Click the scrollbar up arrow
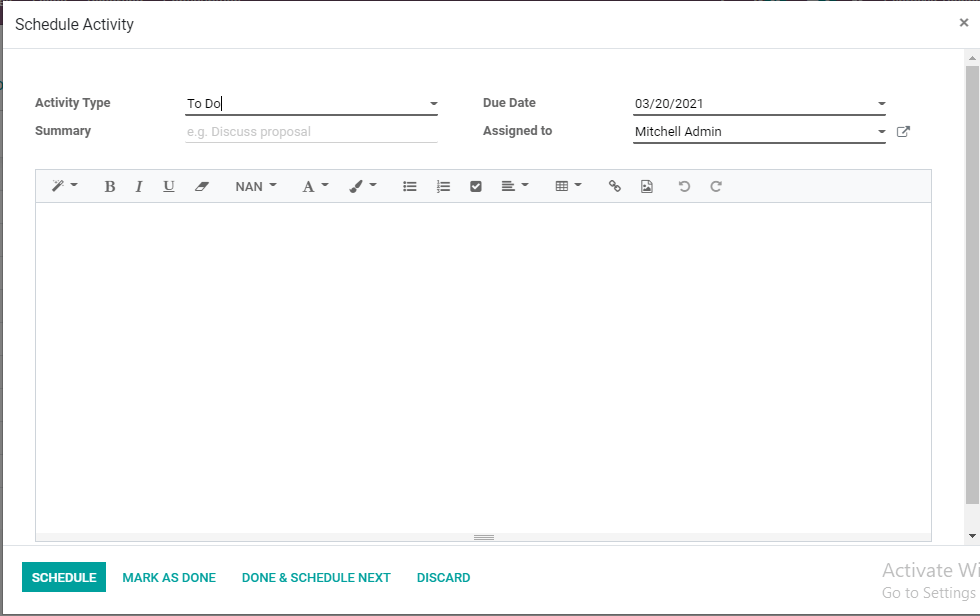980x616 pixels. pos(972,58)
